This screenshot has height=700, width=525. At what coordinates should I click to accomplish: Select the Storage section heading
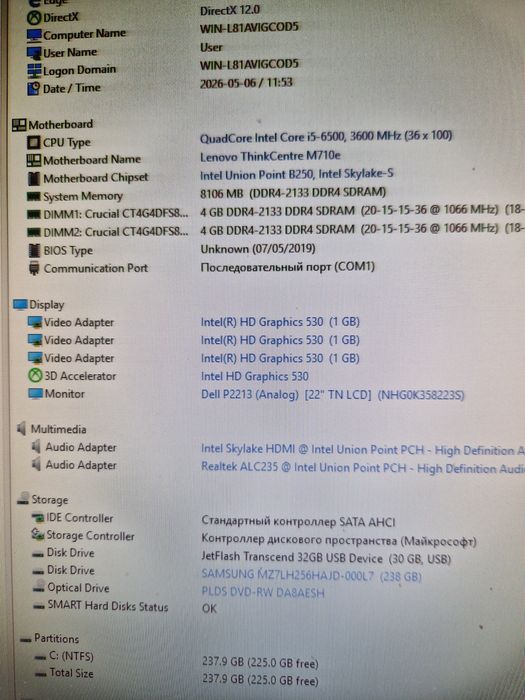(50, 500)
